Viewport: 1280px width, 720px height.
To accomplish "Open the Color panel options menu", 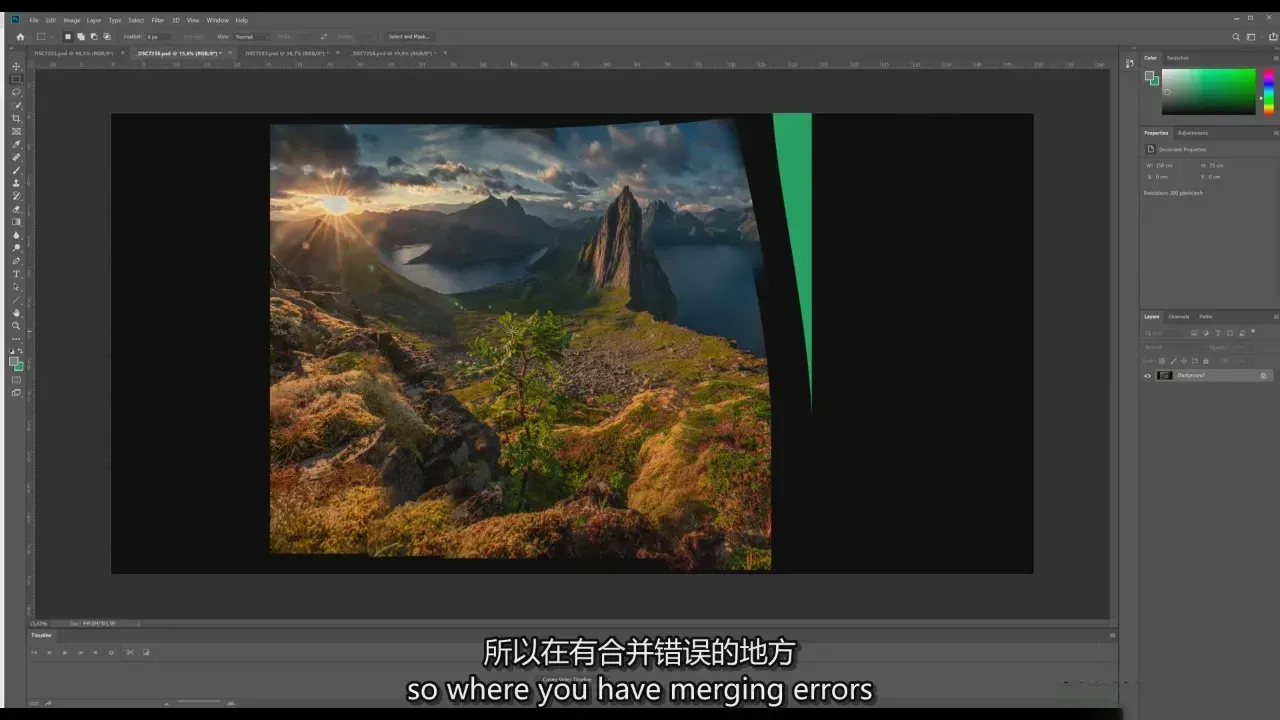I will pos(1275,58).
